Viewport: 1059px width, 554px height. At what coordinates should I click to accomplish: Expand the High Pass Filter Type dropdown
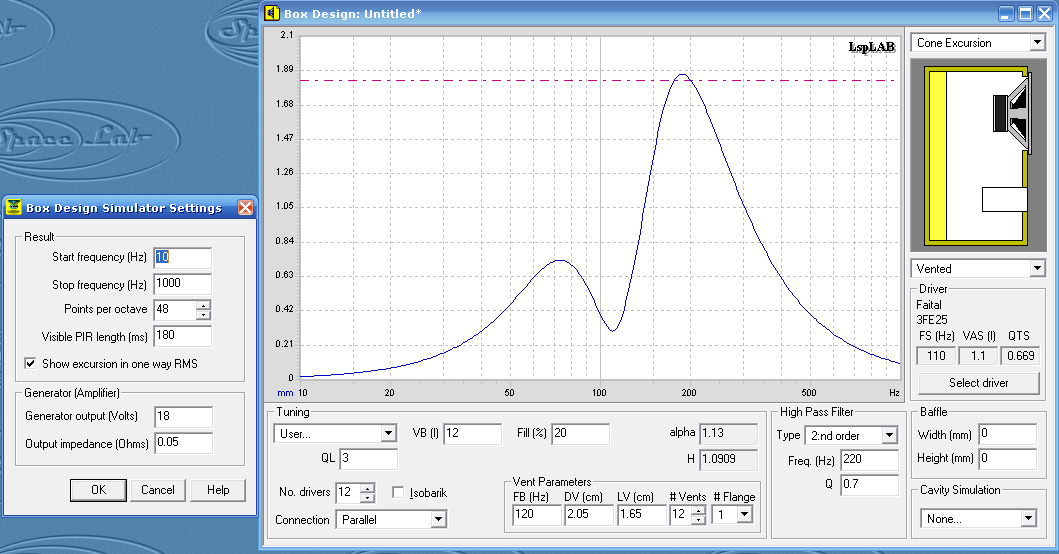click(x=889, y=436)
